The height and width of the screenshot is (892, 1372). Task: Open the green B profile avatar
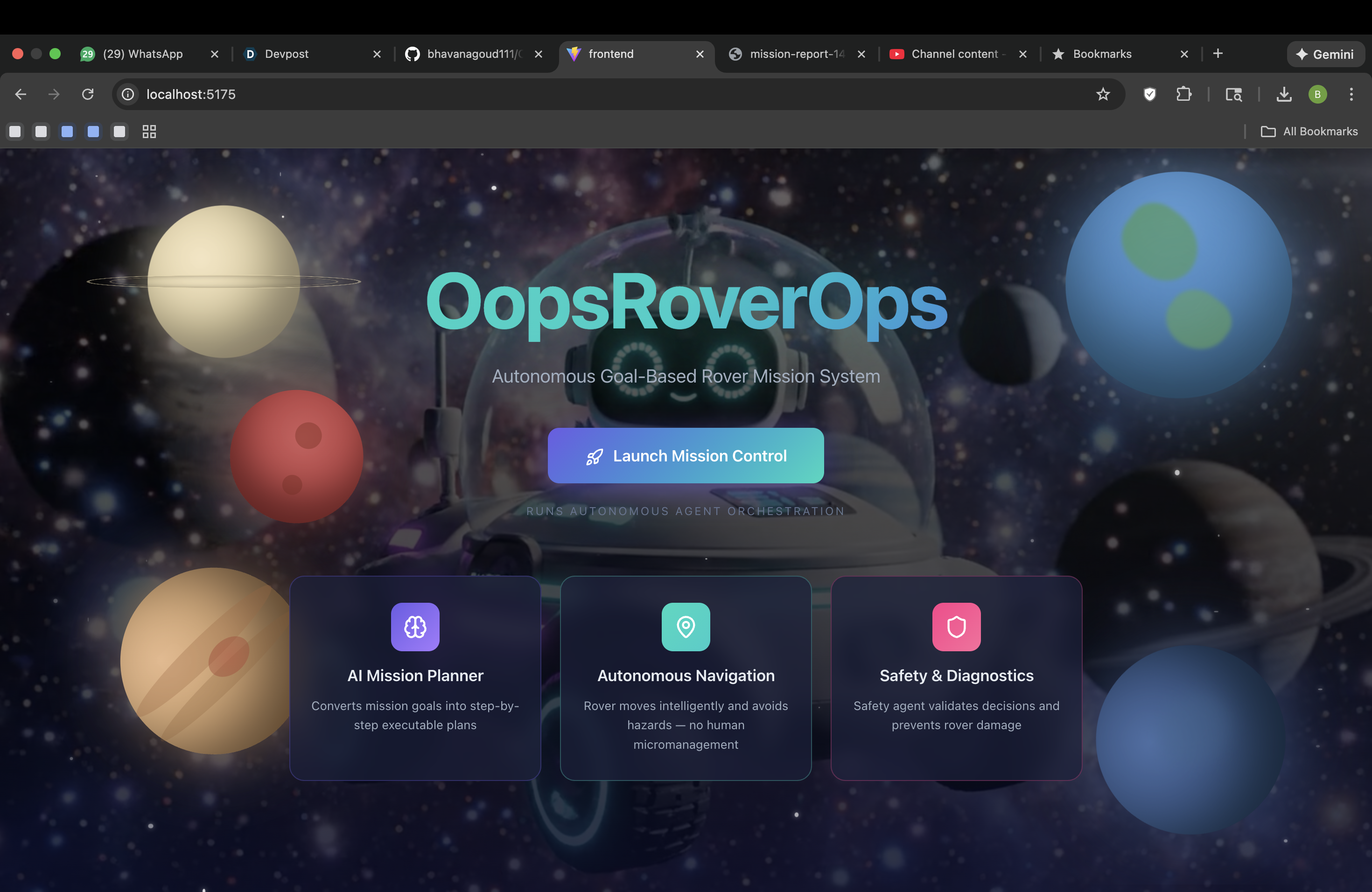pos(1317,94)
